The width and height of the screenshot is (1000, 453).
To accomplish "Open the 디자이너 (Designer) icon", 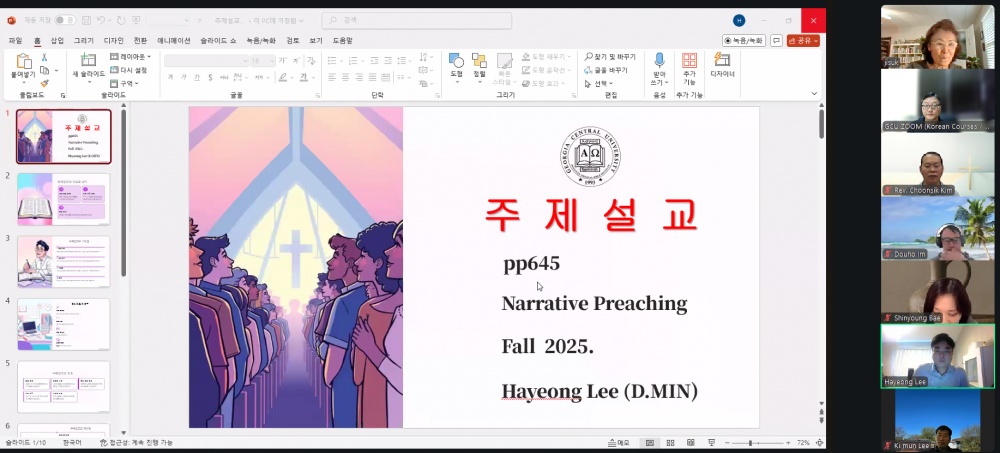I will (x=722, y=60).
